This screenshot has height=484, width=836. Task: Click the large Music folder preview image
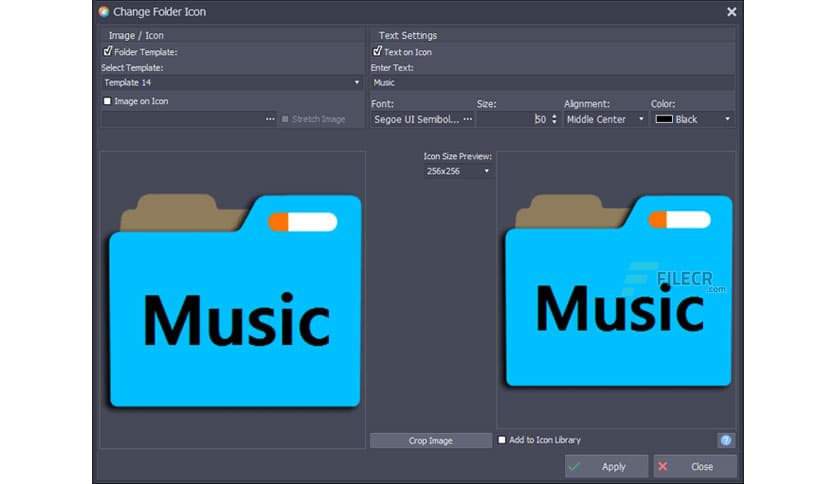[235, 300]
